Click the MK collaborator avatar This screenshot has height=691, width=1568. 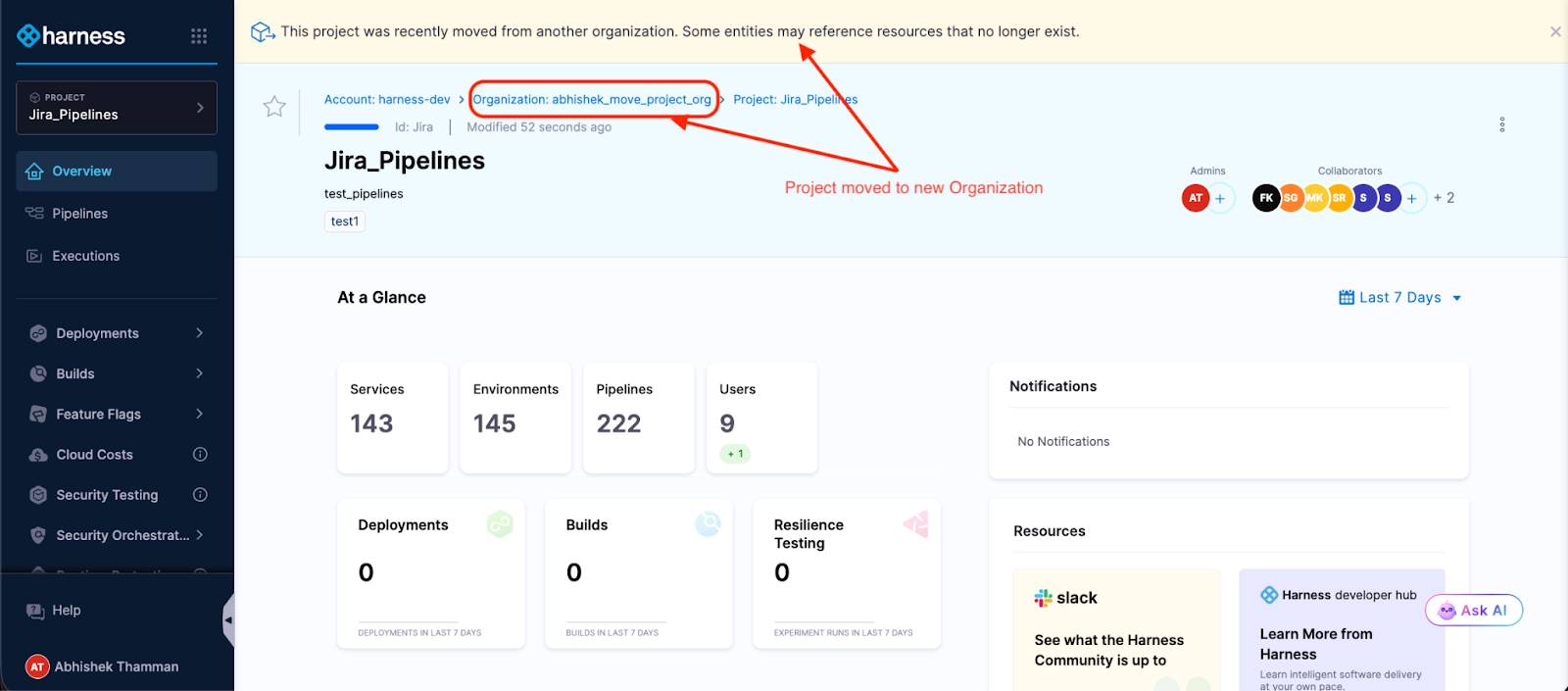1315,198
